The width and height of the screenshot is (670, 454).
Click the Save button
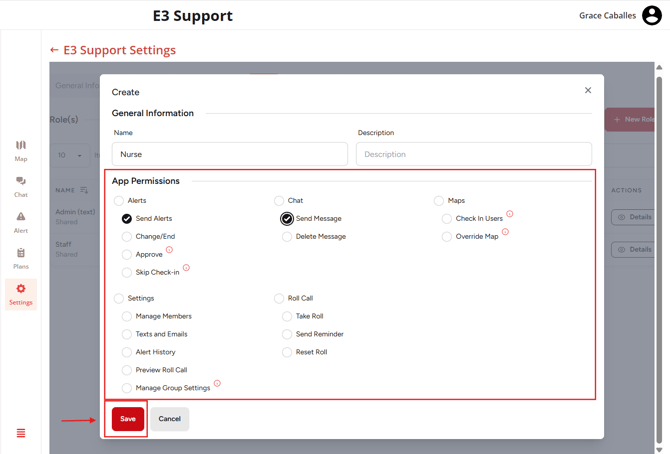[128, 419]
